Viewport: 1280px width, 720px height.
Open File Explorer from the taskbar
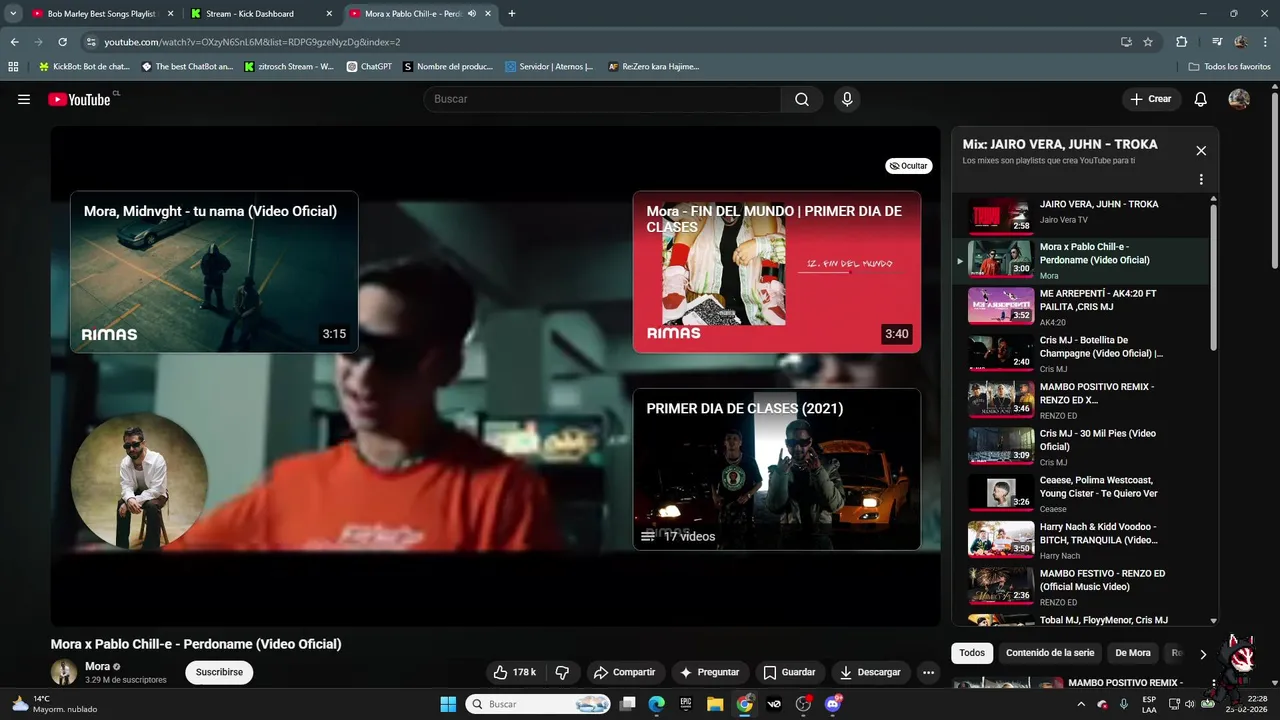[x=715, y=704]
